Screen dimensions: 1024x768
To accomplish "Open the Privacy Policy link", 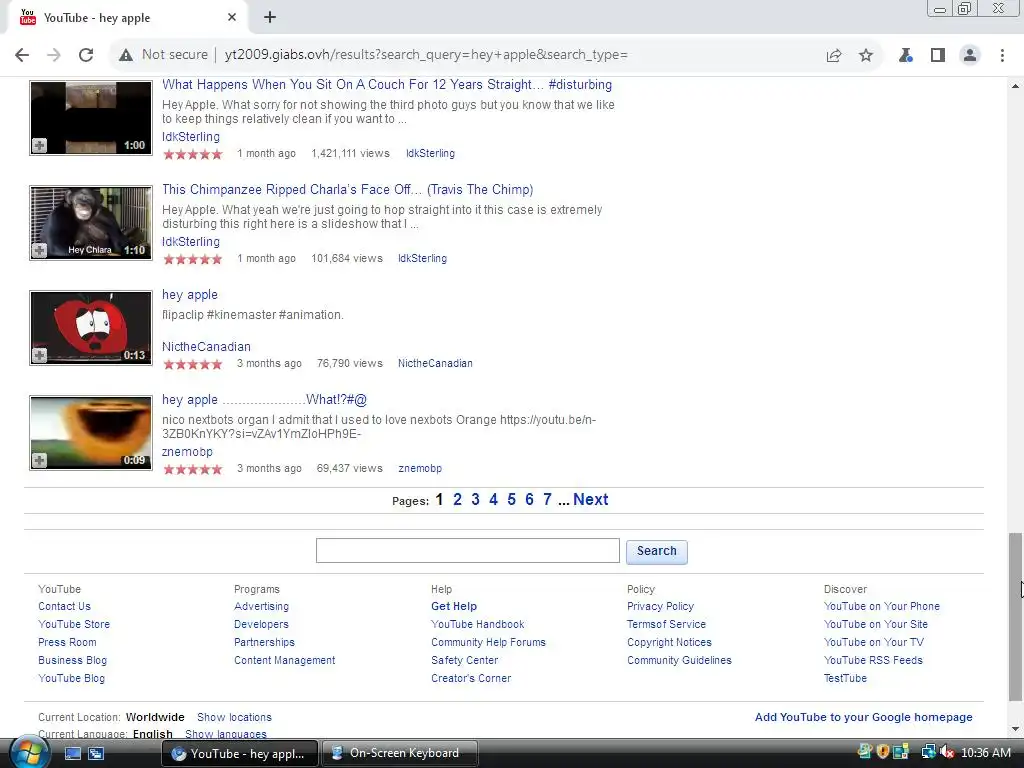I will coord(660,606).
